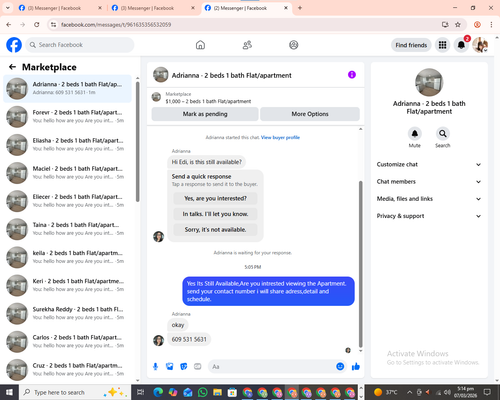Click into the Search Facebook field
The height and width of the screenshot is (400, 500).
[80, 45]
